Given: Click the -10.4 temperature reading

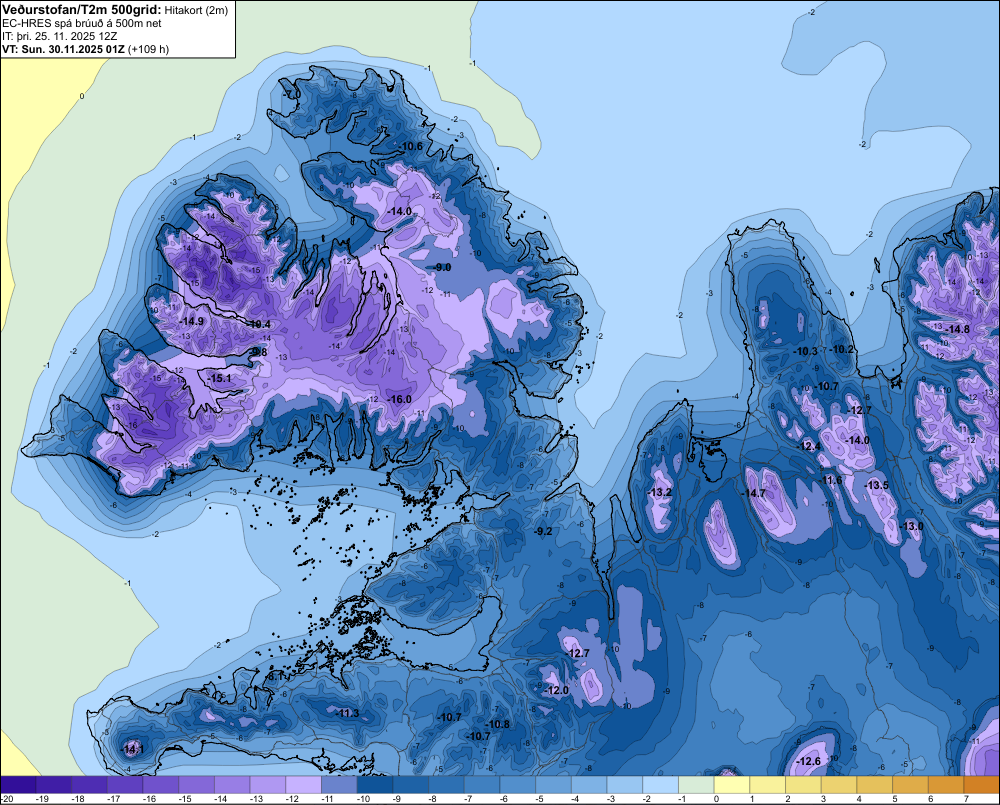Looking at the screenshot, I should pos(259,325).
